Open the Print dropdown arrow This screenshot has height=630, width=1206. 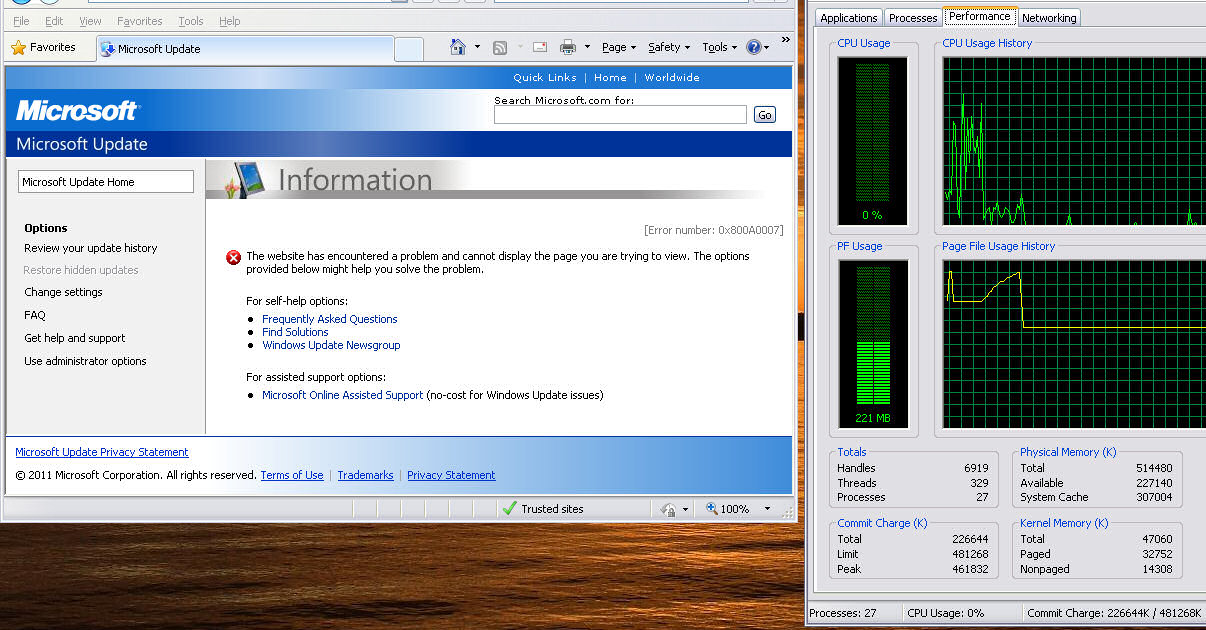pos(587,47)
